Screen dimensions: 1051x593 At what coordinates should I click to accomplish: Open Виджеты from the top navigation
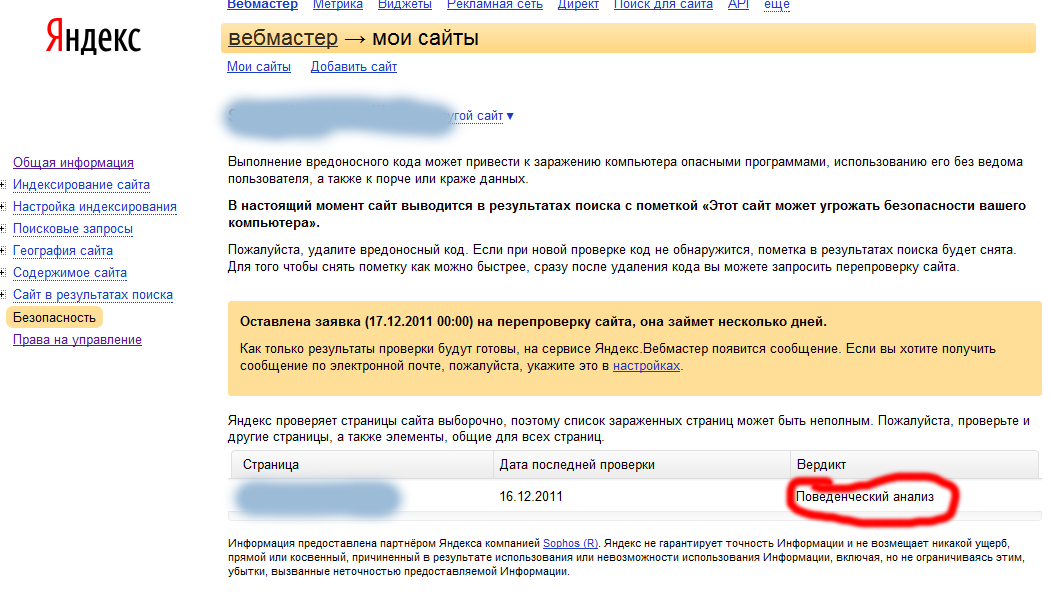click(x=405, y=5)
